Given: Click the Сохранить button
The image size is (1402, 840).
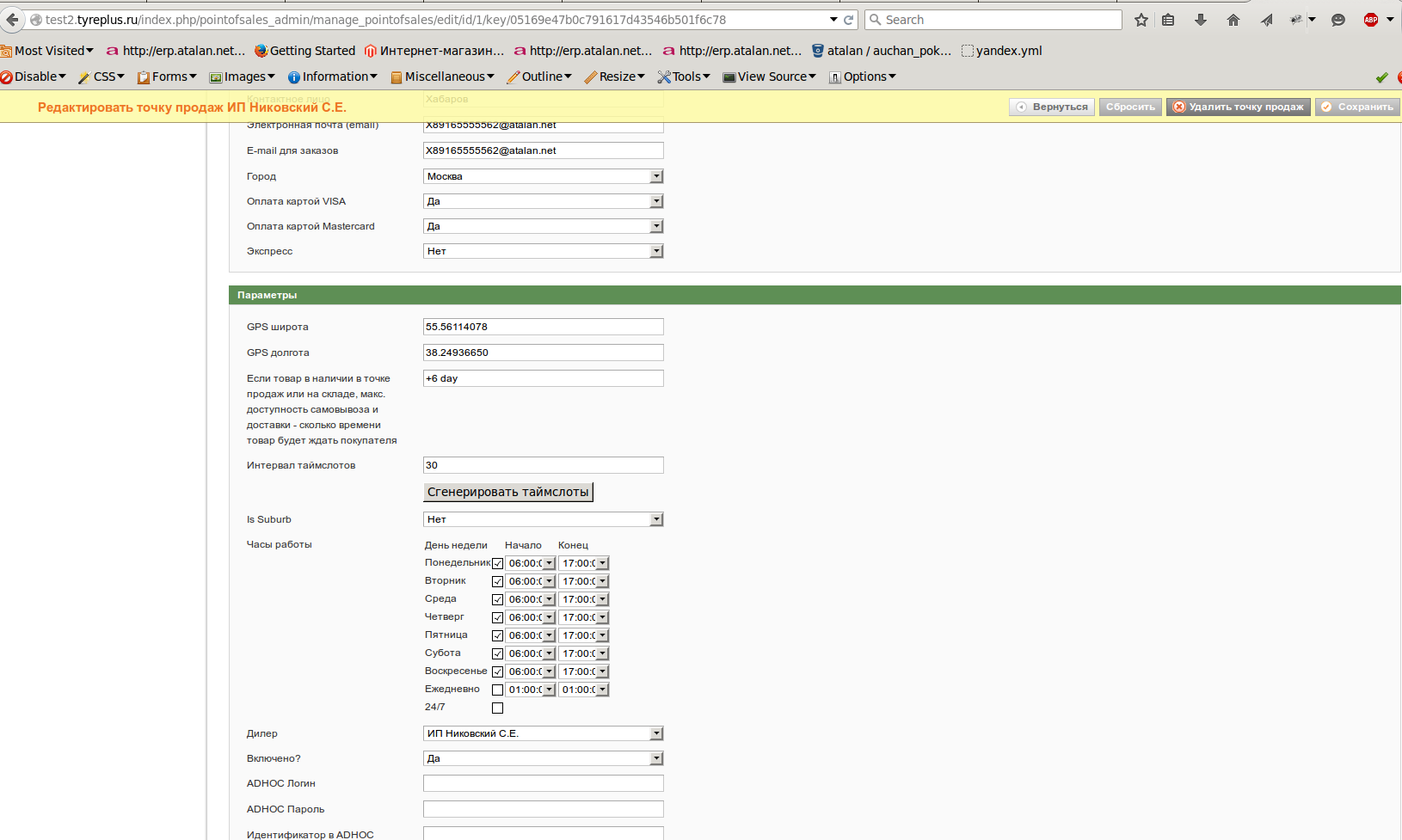Looking at the screenshot, I should [1357, 107].
